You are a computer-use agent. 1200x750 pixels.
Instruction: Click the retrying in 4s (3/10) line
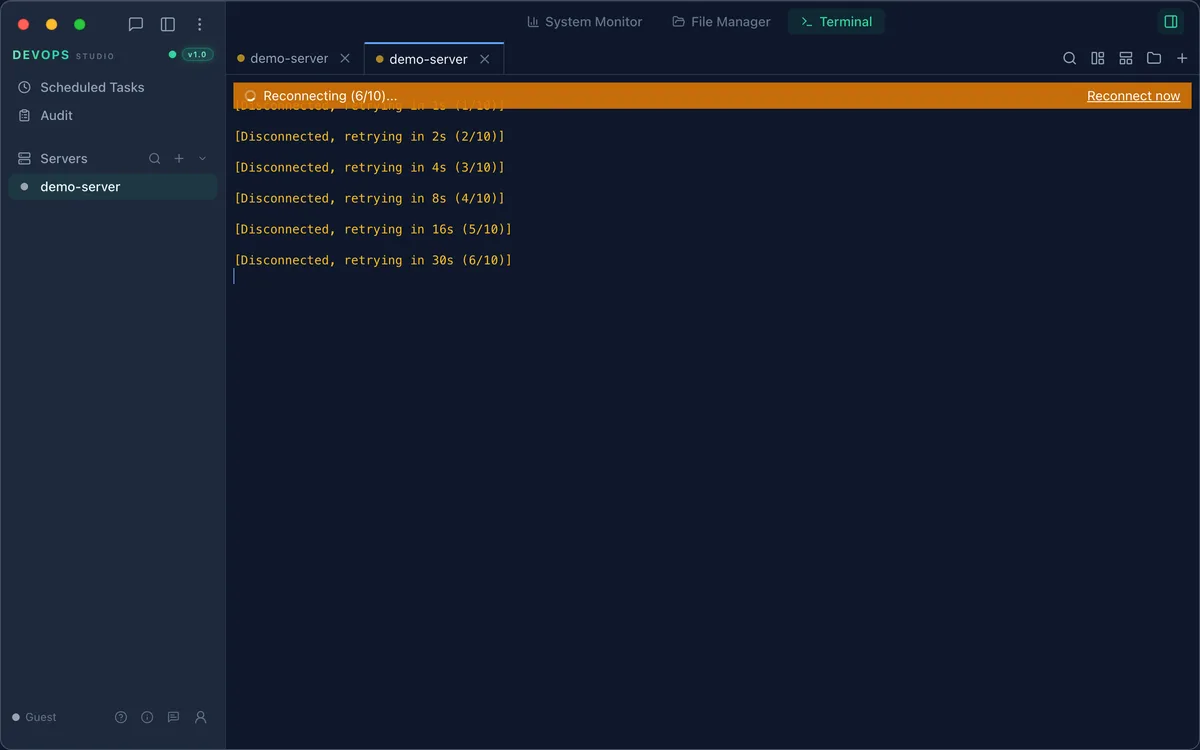370,167
